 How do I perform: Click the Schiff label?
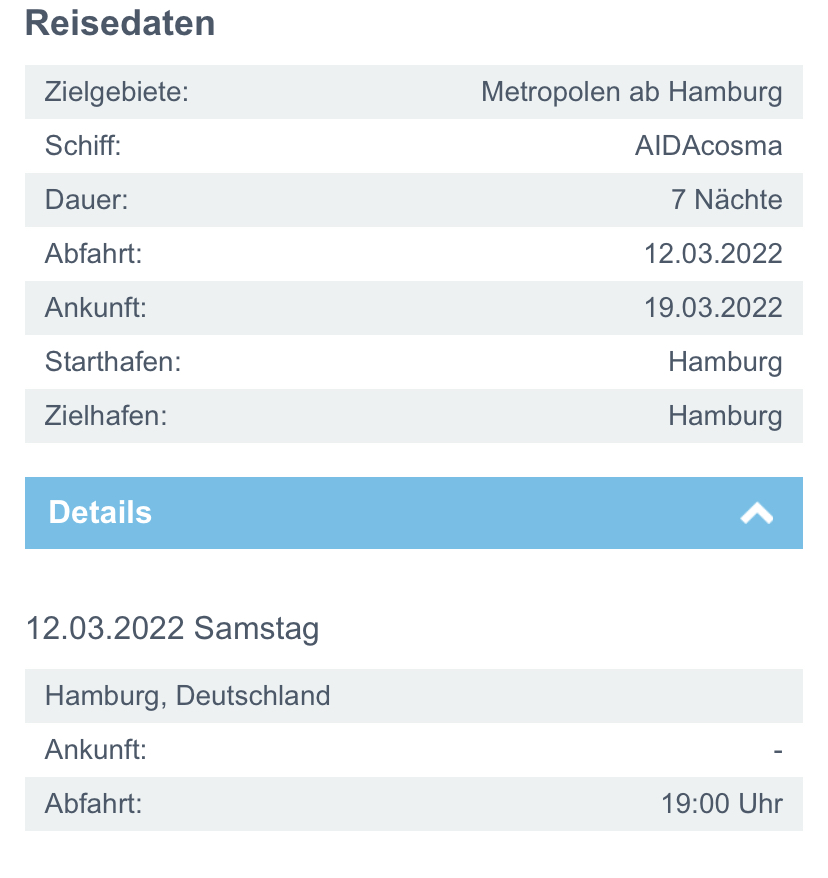coord(83,147)
